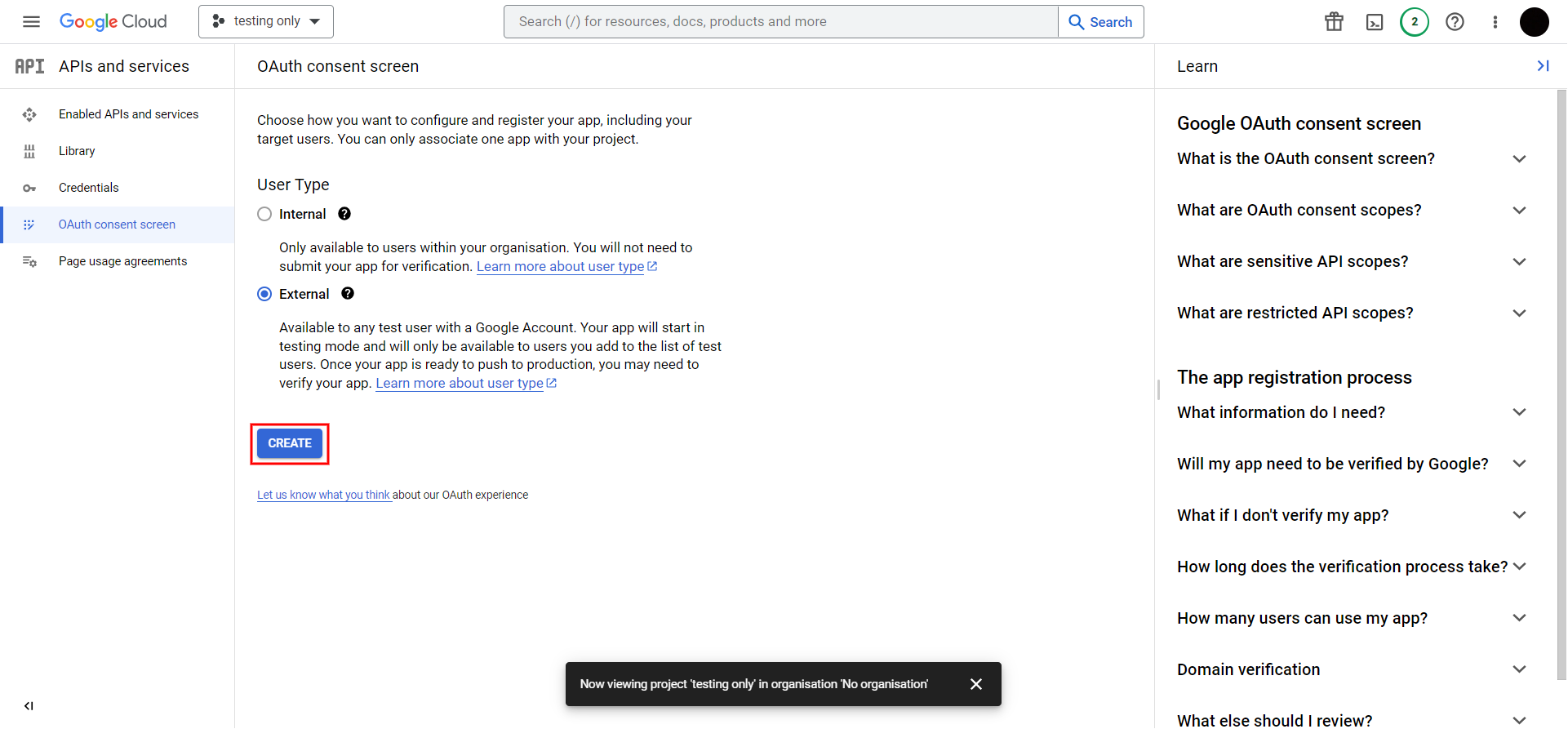Click the Credentials key icon
Screen dimensions: 1568x729
29,188
